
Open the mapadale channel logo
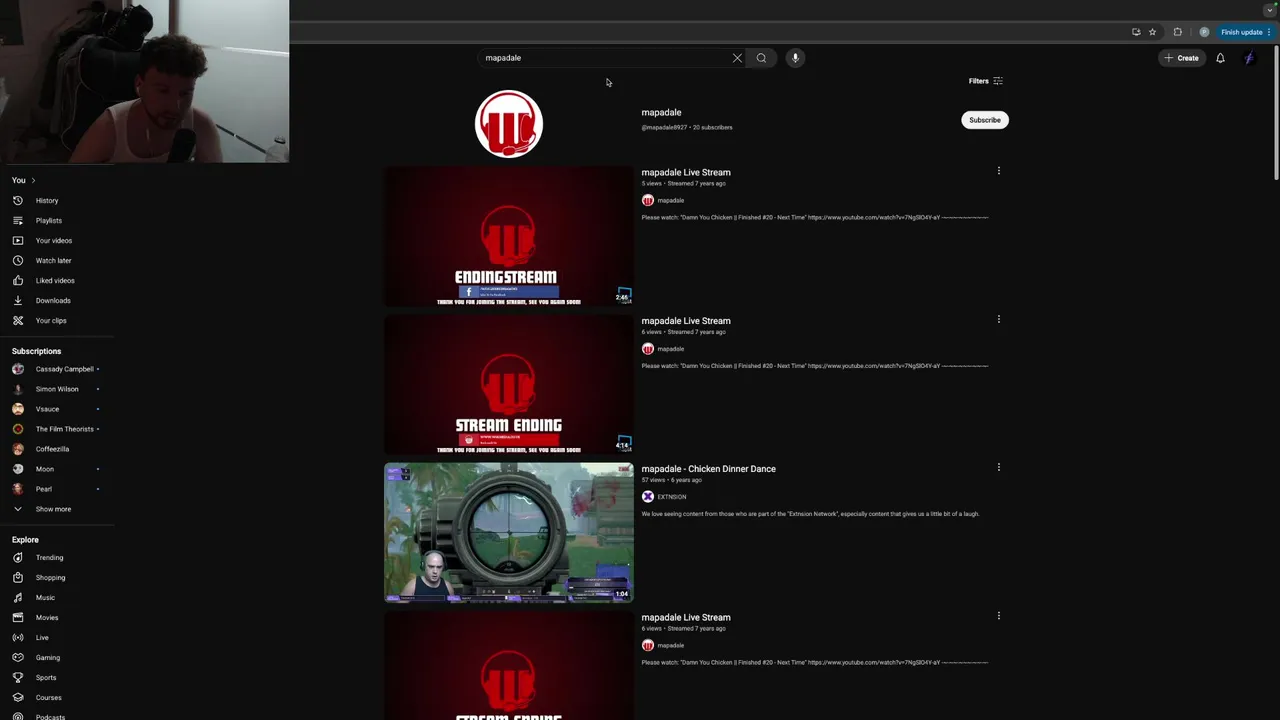coord(509,124)
